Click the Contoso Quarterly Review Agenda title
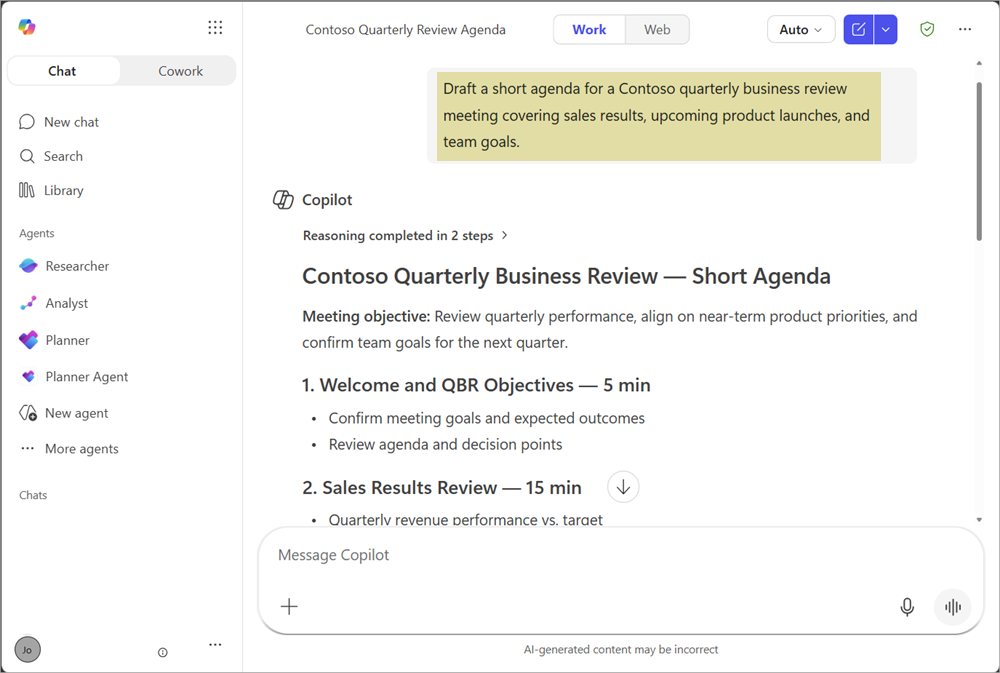 (x=406, y=29)
